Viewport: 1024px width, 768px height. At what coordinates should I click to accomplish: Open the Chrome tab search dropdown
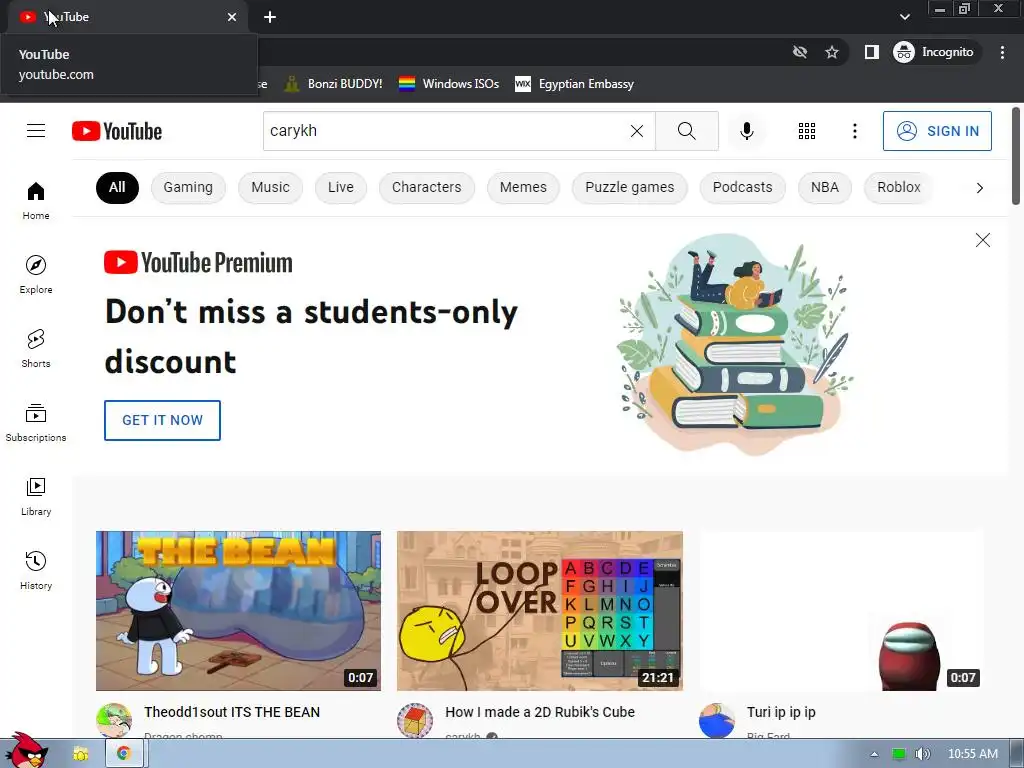904,17
